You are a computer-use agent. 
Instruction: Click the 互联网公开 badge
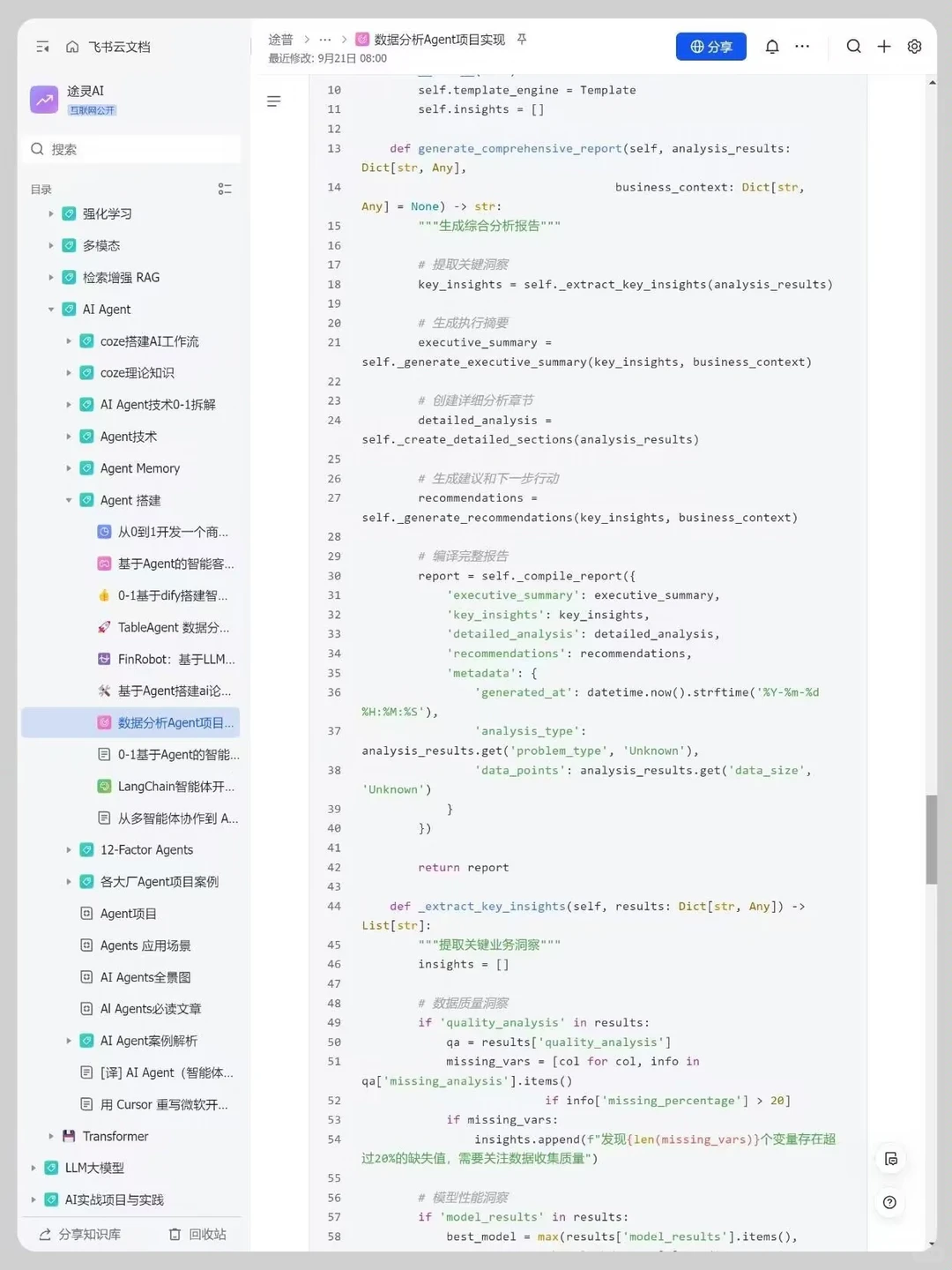point(93,110)
